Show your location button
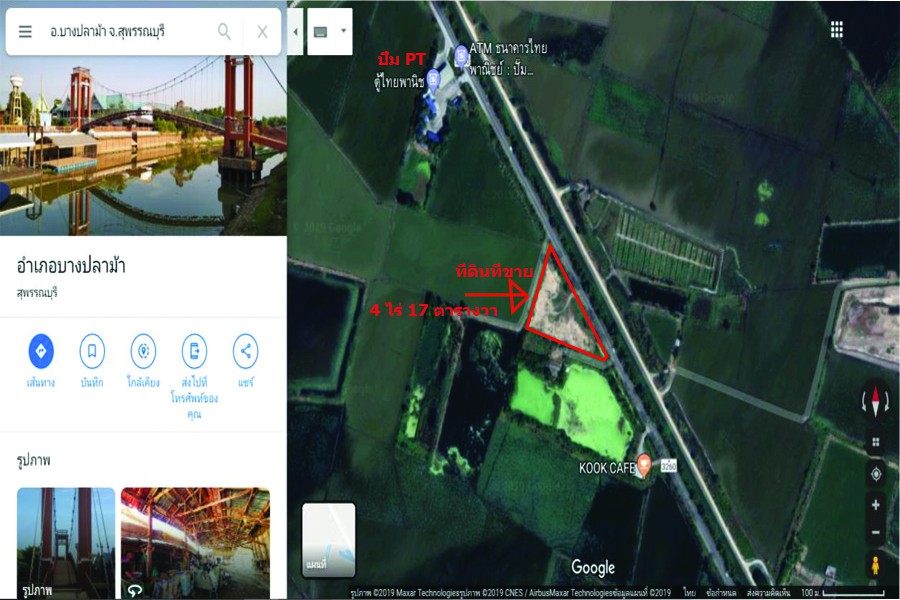 pyautogui.click(x=876, y=474)
